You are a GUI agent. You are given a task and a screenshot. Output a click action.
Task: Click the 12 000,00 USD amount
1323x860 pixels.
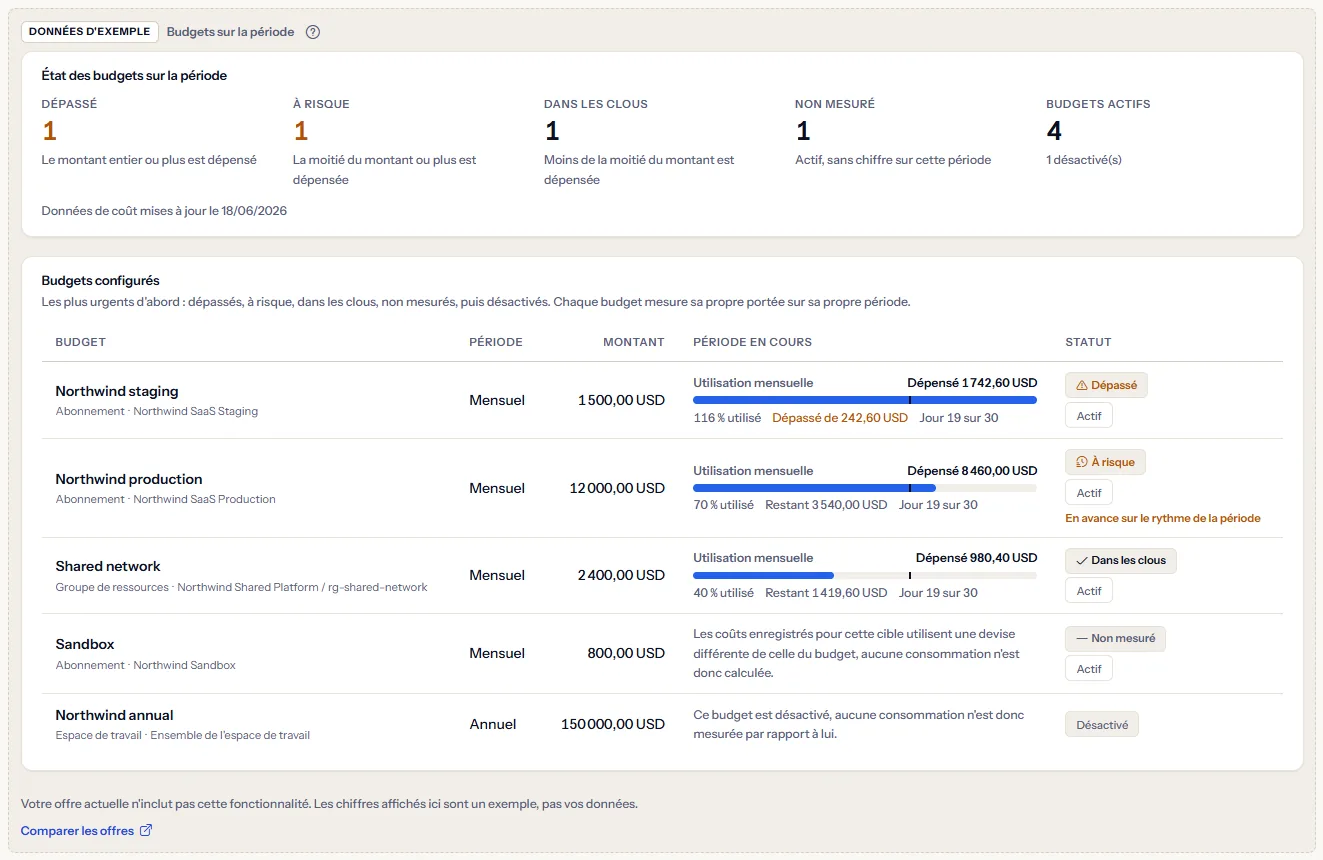[617, 488]
